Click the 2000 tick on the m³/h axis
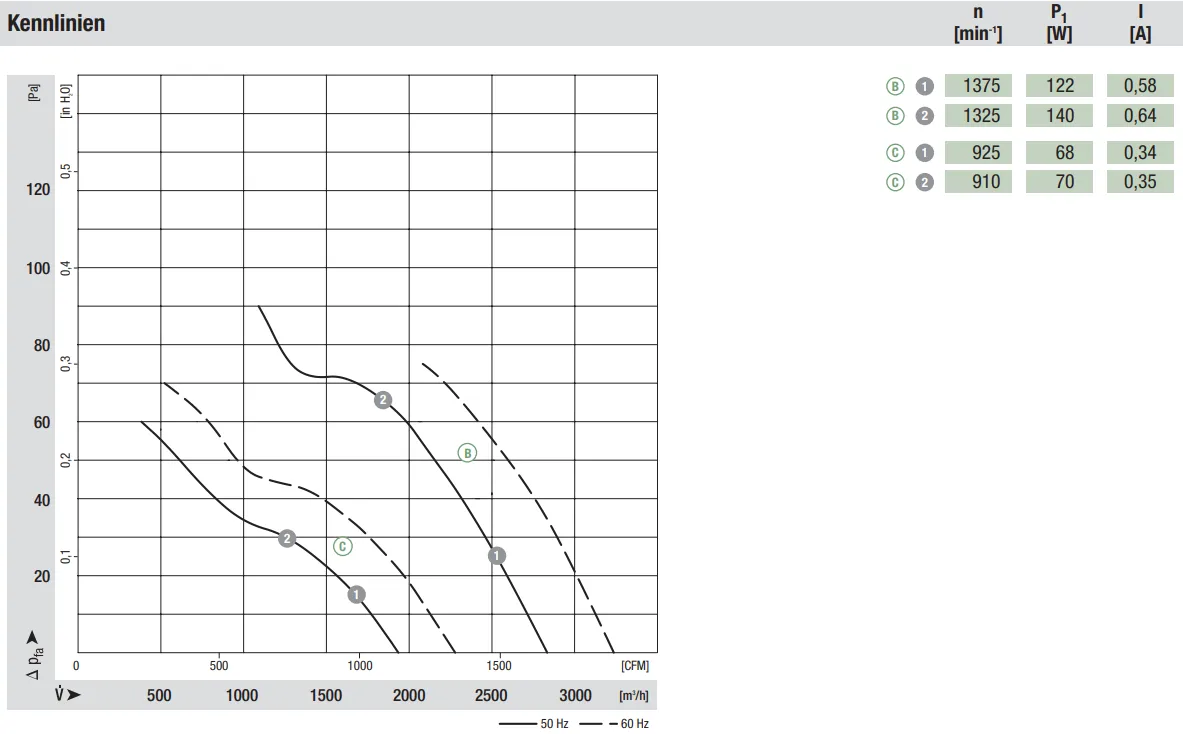 click(409, 695)
